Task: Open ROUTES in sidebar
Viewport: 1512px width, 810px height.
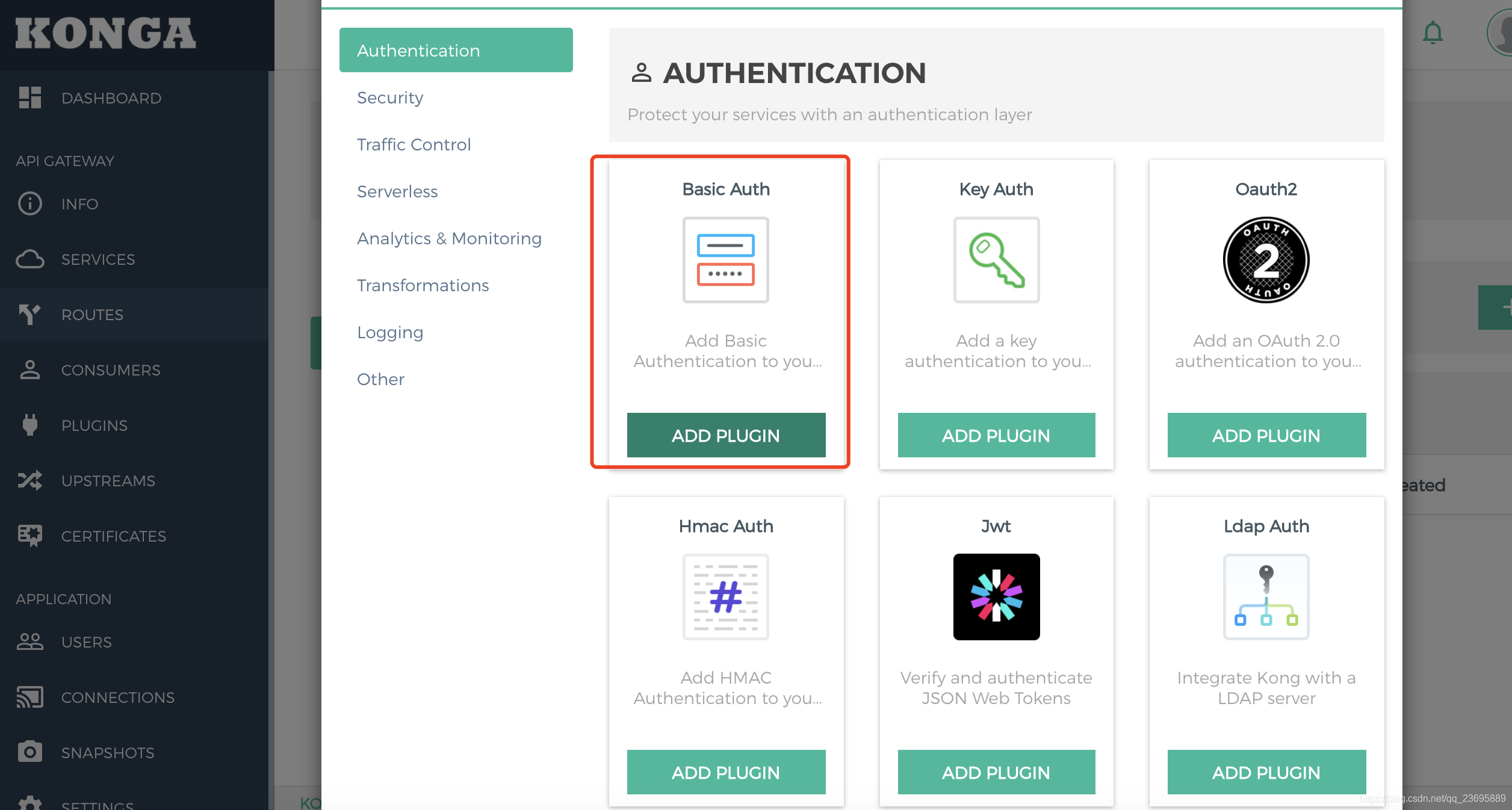Action: (134, 314)
